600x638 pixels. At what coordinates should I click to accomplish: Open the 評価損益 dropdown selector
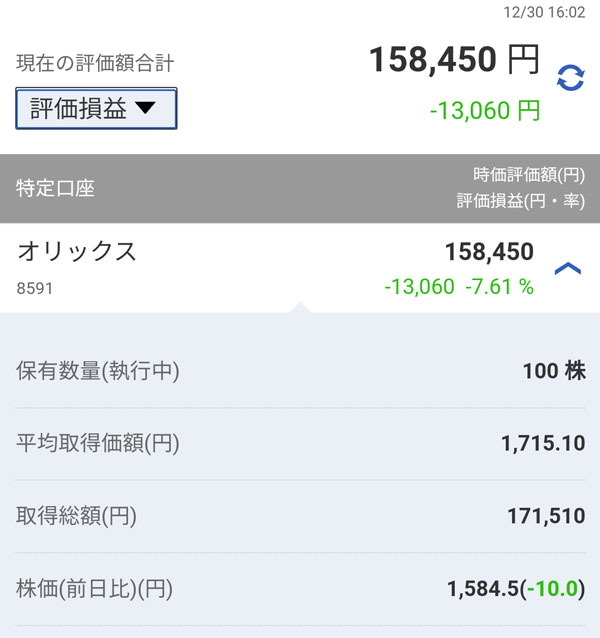[96, 109]
